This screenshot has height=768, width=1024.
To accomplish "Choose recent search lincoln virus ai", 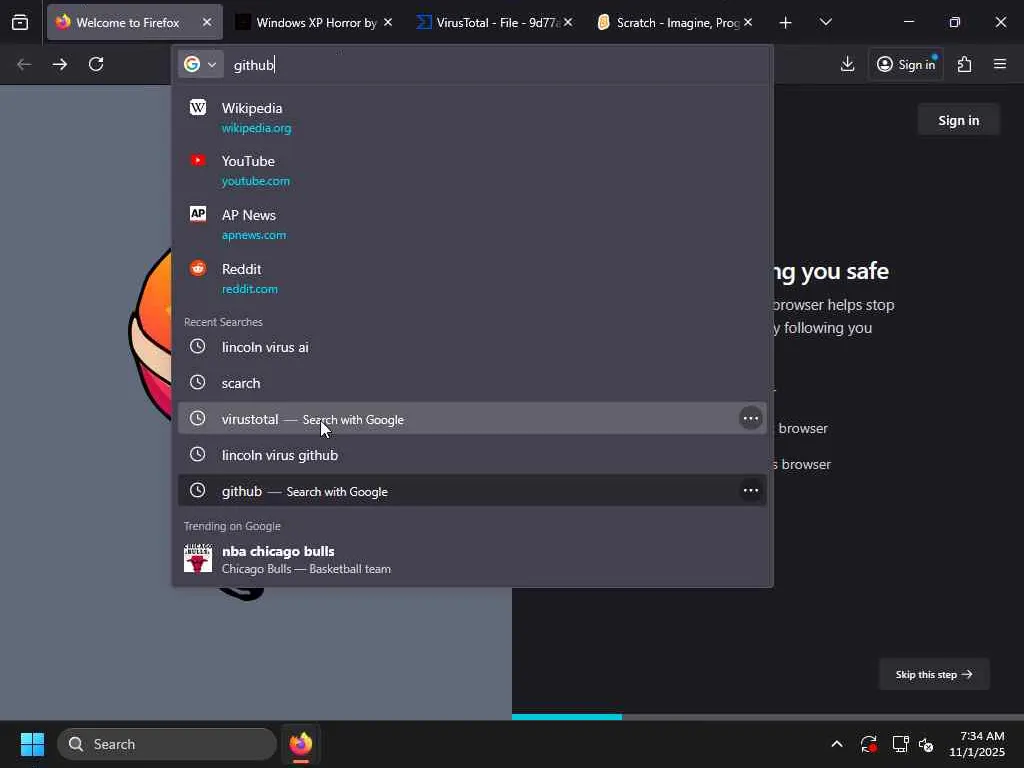I will pyautogui.click(x=472, y=347).
